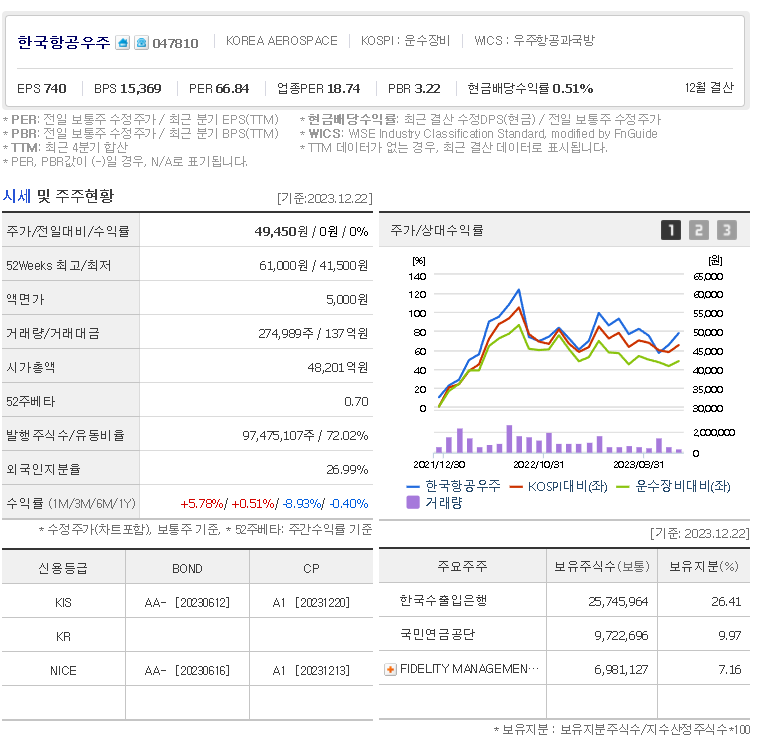Click the phone icon beside stock code 047810
760x747 pixels.
point(142,43)
